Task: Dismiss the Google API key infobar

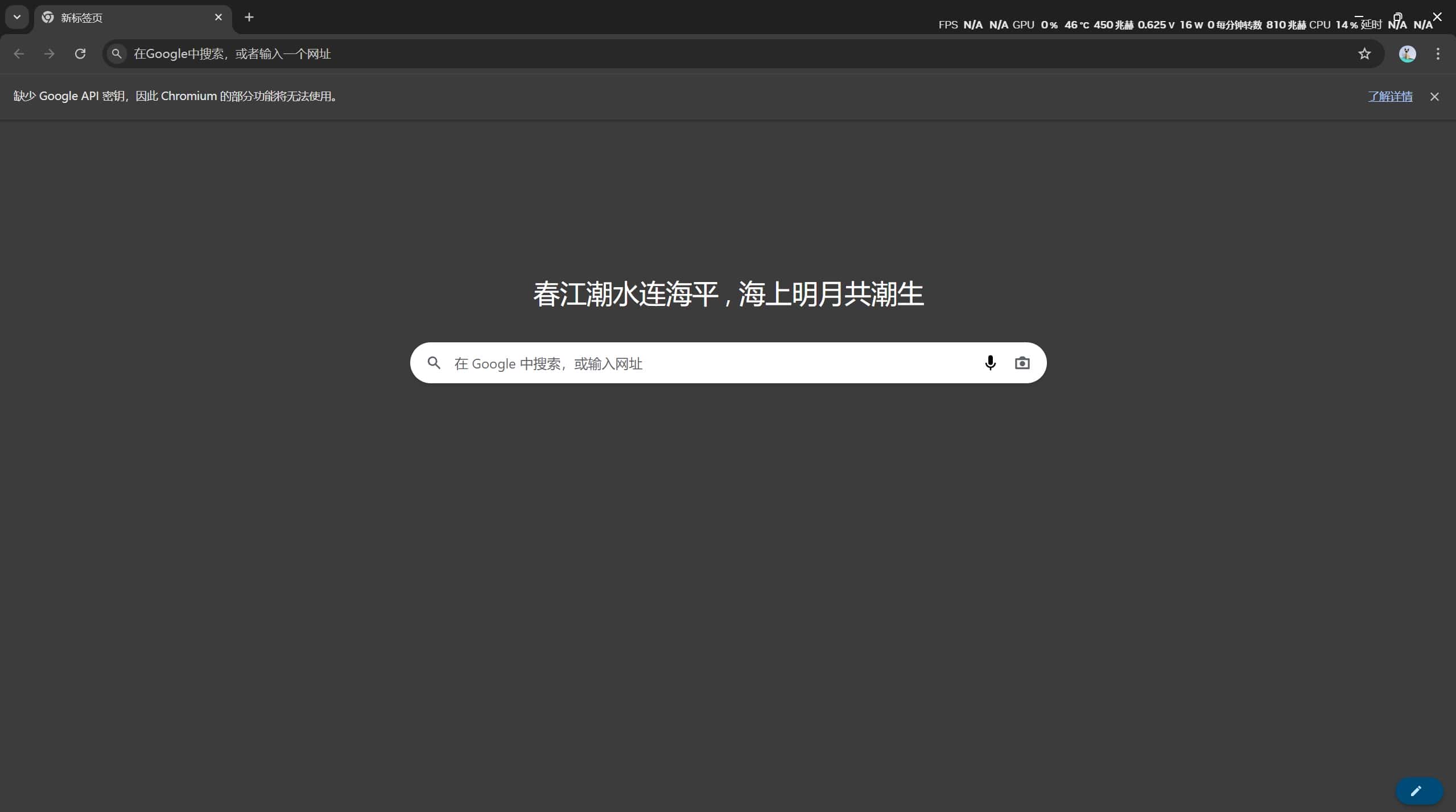Action: [1434, 97]
